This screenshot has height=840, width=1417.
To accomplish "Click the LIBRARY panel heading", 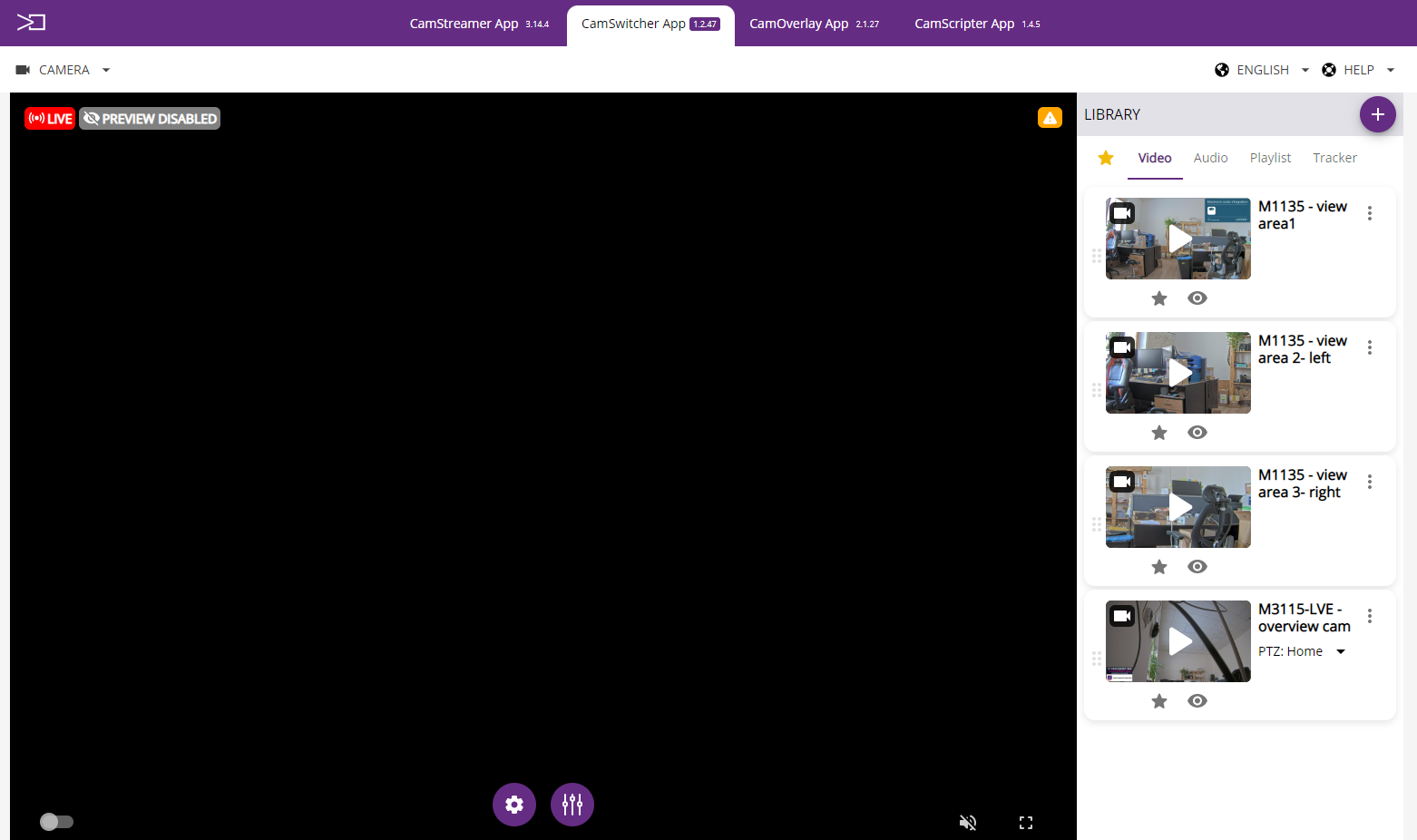I will [1112, 114].
